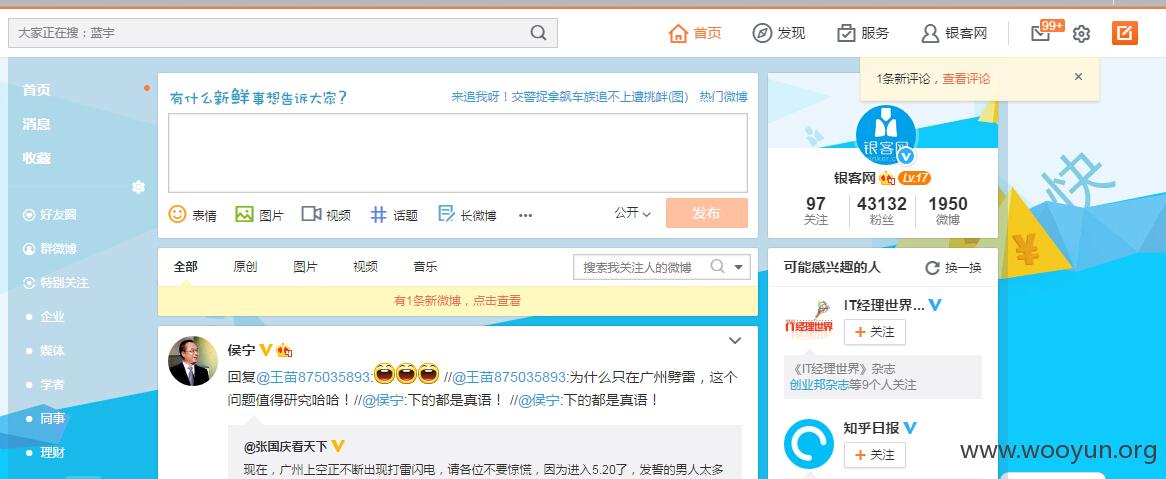This screenshot has width=1166, height=479.
Task: Click the orange compose weibo icon
Action: pos(1124,33)
